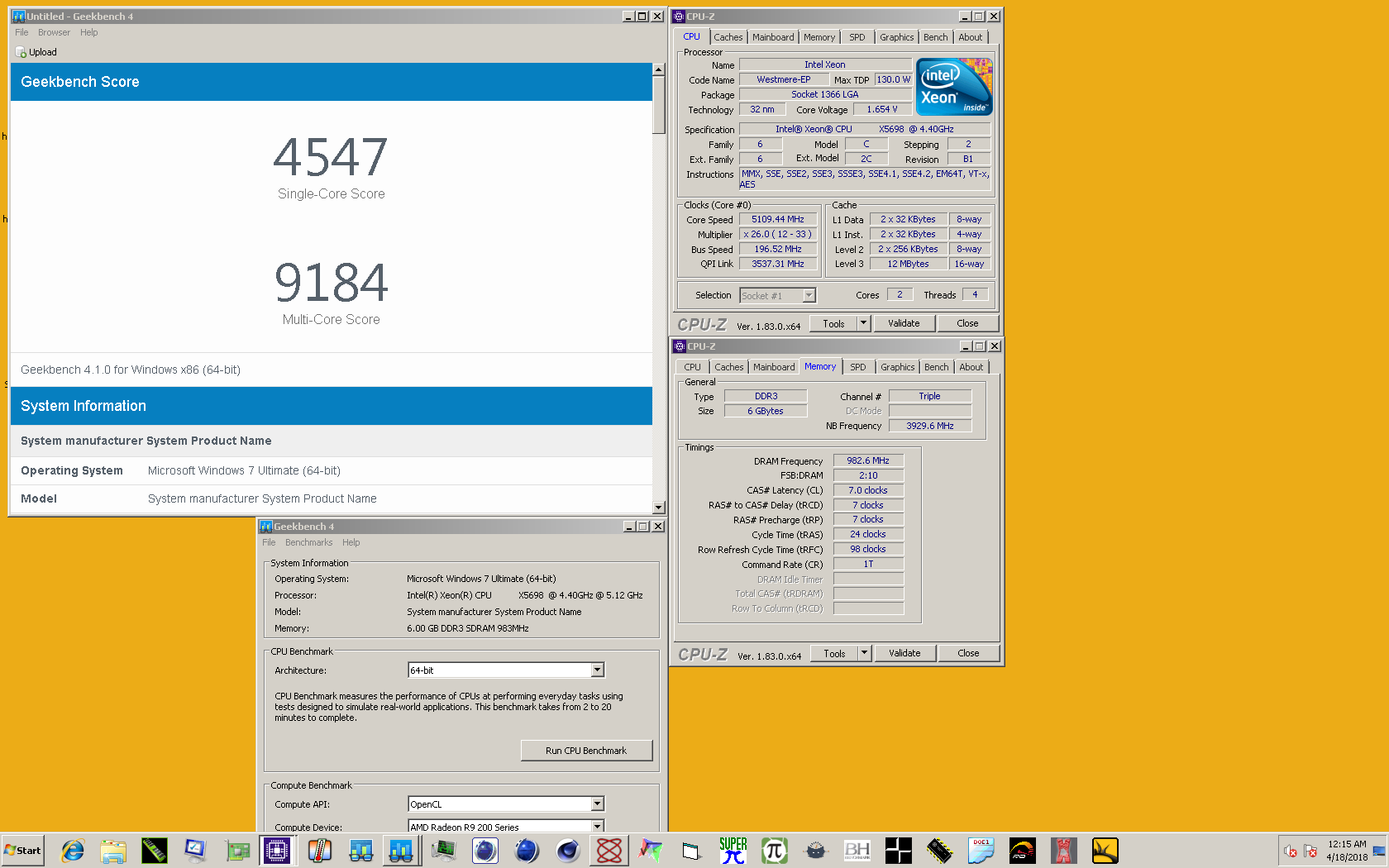
Task: Open Action Center flag in system tray
Action: coord(1310,851)
